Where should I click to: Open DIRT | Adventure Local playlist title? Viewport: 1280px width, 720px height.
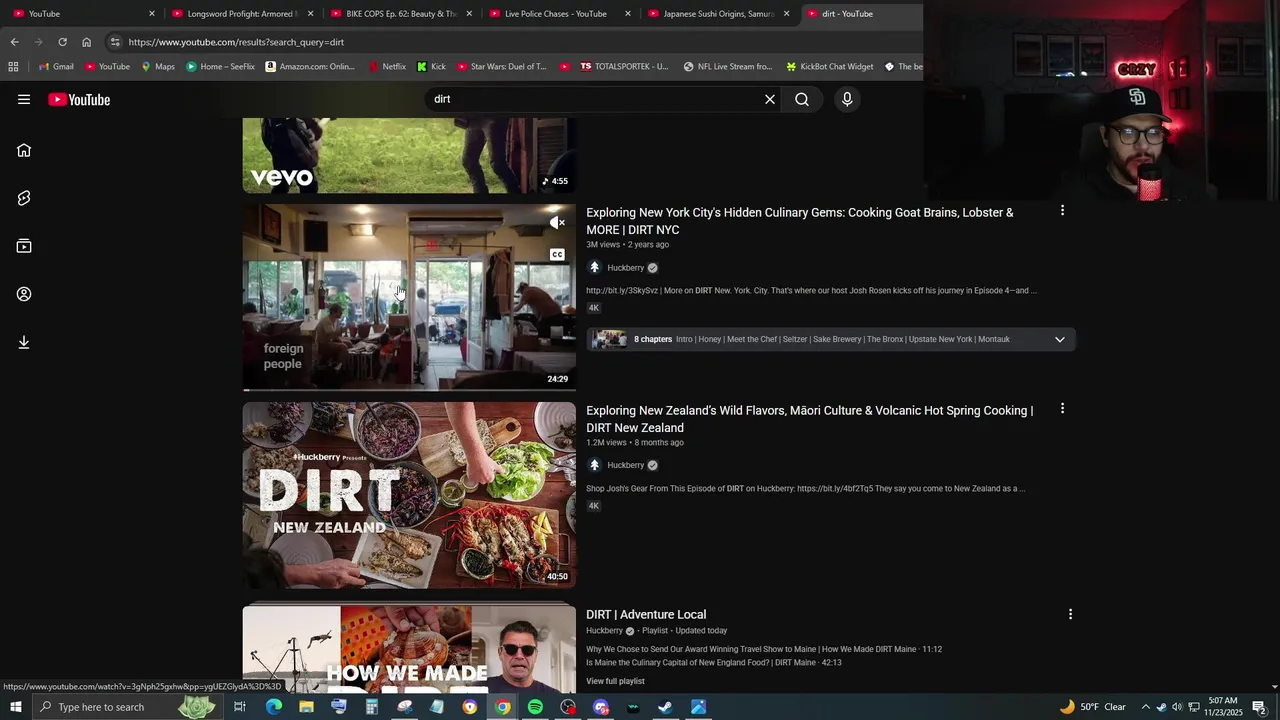[646, 614]
